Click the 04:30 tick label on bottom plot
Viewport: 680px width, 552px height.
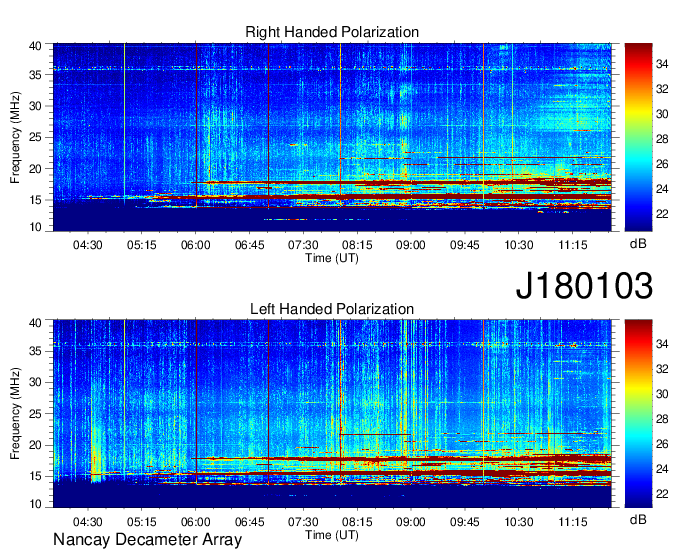click(88, 522)
